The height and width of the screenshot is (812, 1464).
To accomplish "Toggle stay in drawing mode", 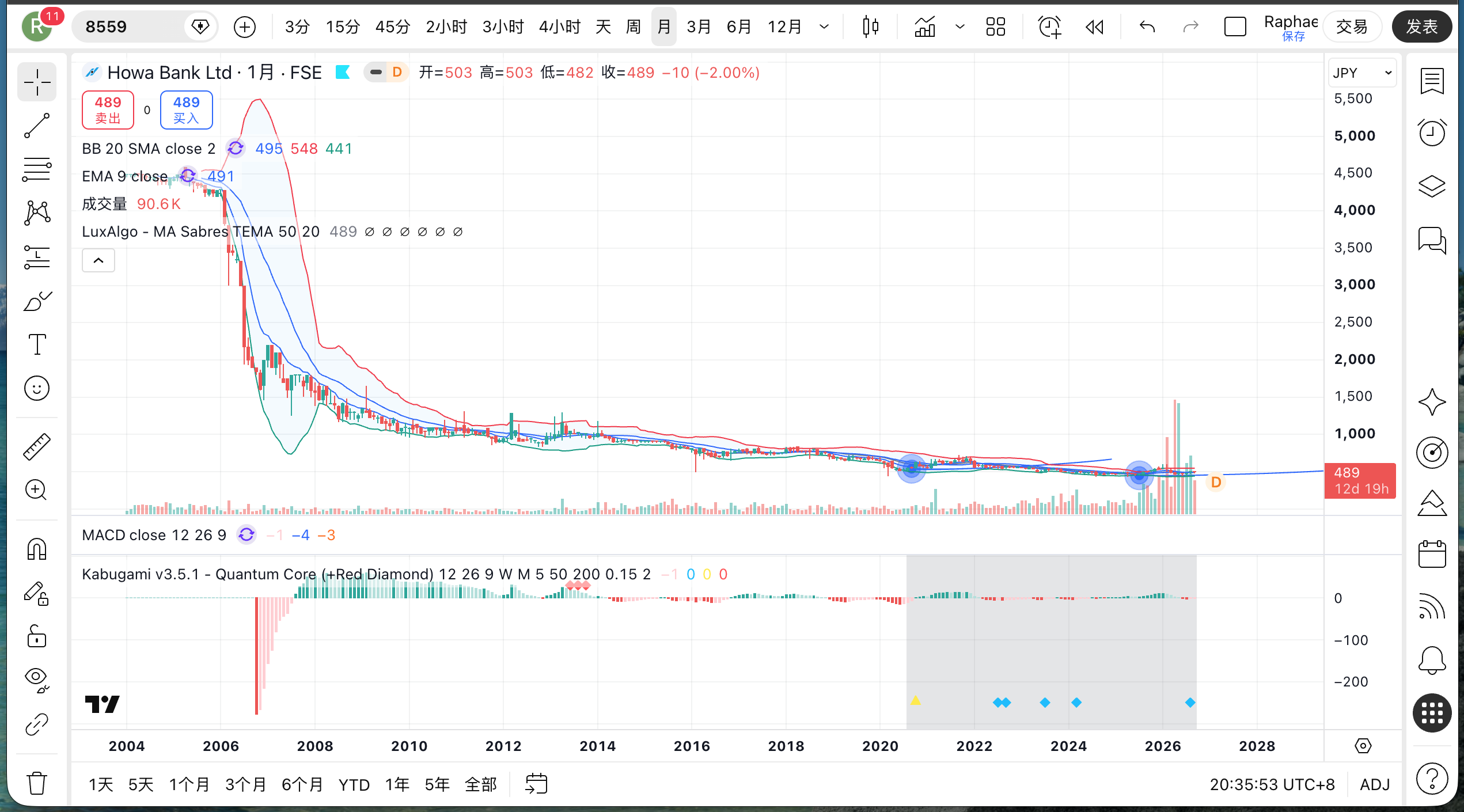I will click(x=37, y=594).
